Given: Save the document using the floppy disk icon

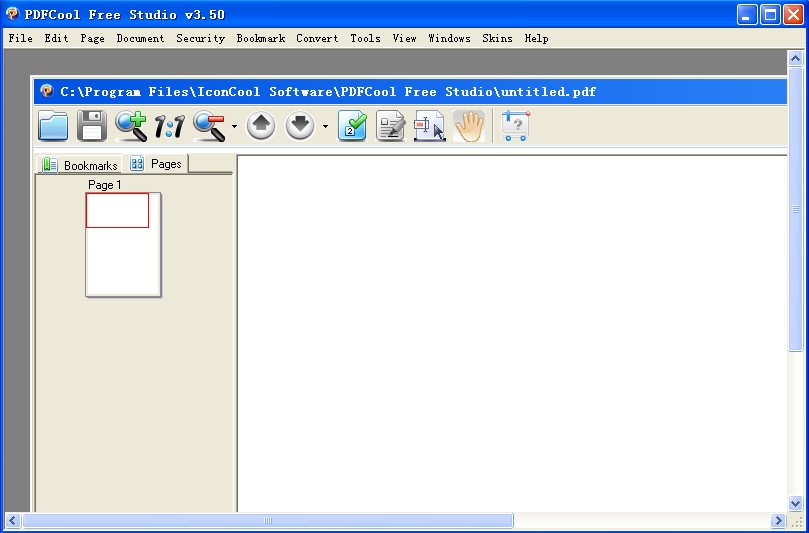Looking at the screenshot, I should 92,126.
